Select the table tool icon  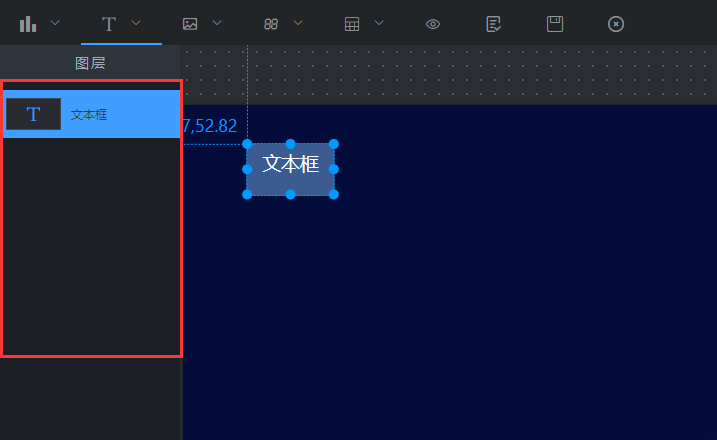(352, 24)
